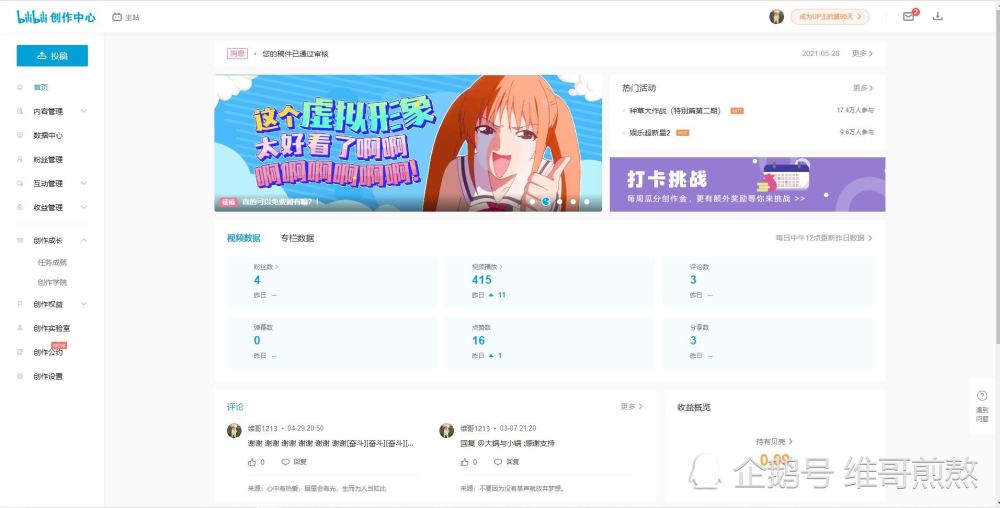Click the 遇到问题 help icon
Screen dimensions: 1000x508
(x=982, y=405)
